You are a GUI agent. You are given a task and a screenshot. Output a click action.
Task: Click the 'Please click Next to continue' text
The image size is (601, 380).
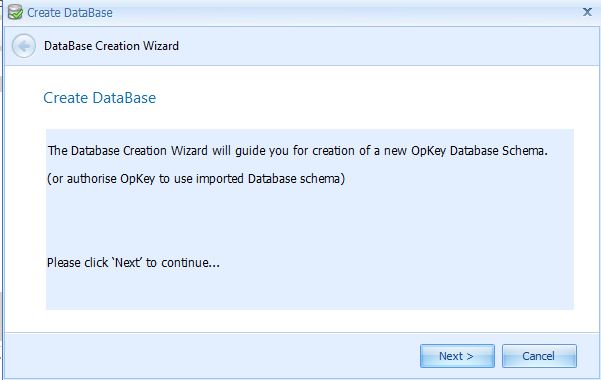tap(133, 263)
